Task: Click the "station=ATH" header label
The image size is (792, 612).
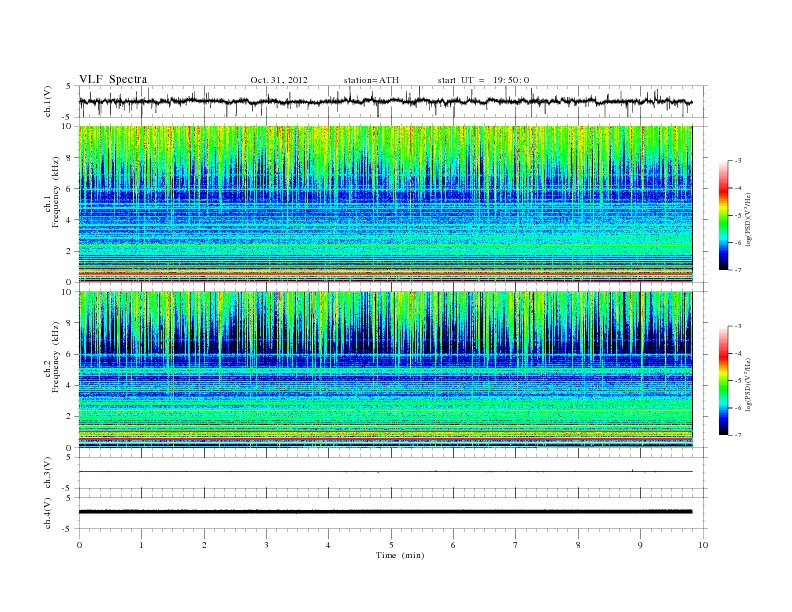Action: [371, 80]
